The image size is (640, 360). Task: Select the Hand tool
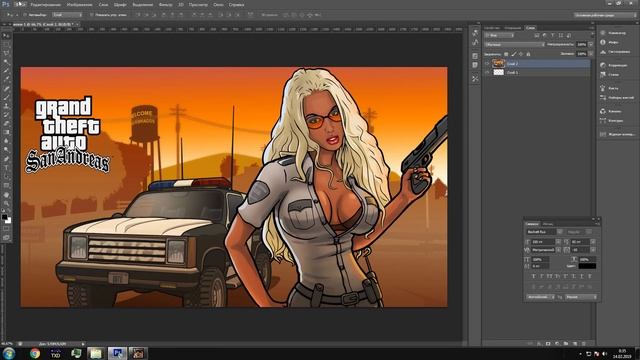coord(6,194)
